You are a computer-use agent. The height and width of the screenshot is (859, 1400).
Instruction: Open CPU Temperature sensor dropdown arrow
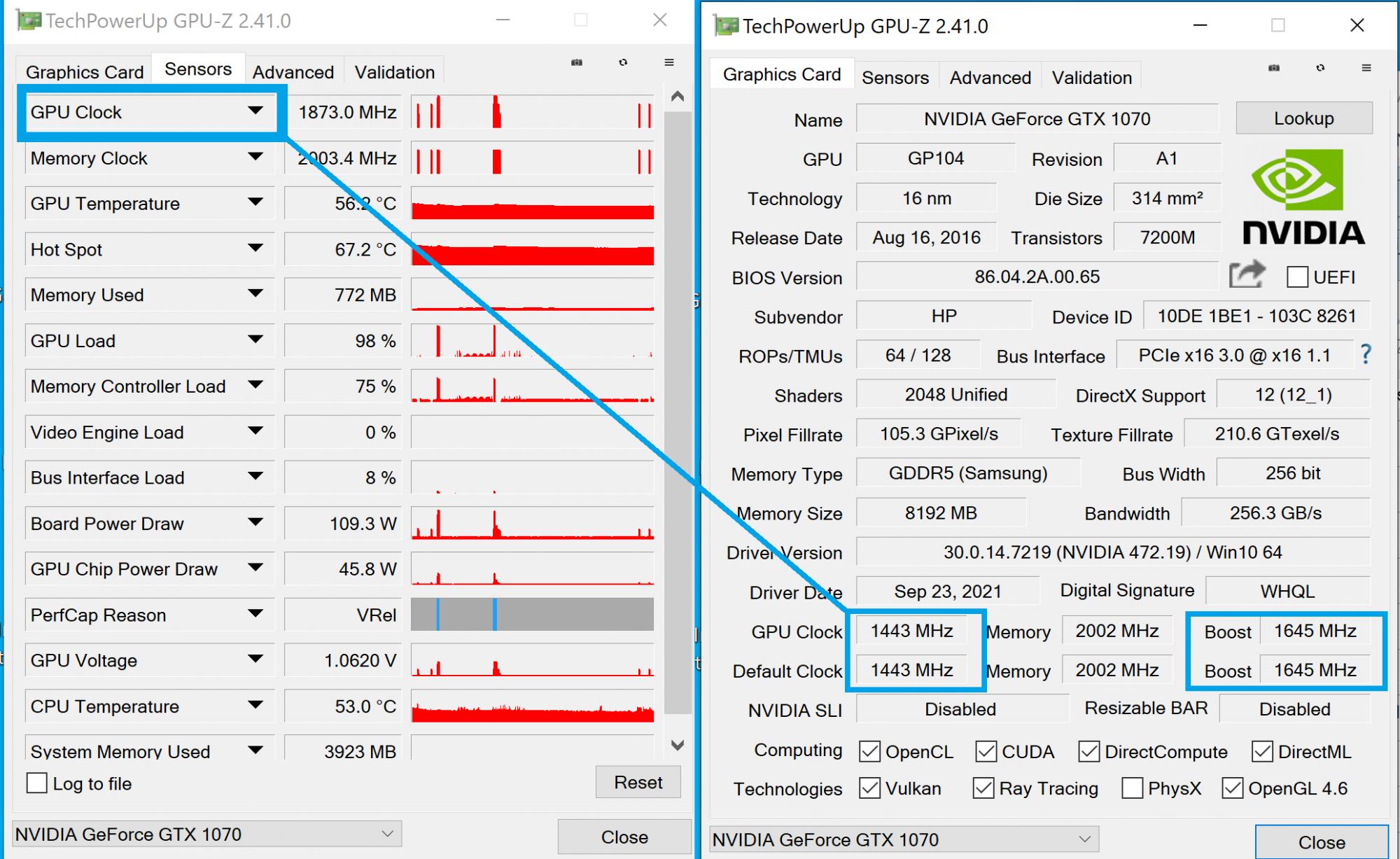coord(255,705)
